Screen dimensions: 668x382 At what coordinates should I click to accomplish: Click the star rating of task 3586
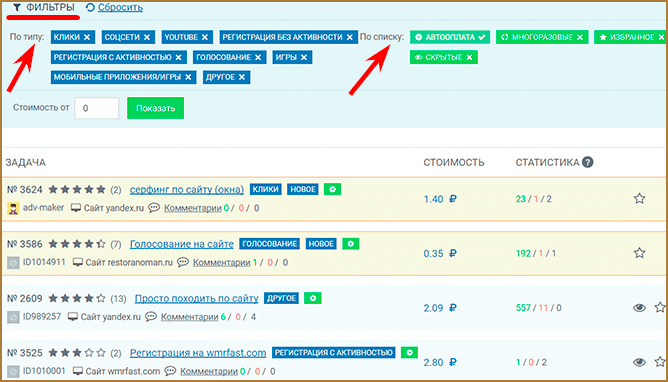point(77,244)
